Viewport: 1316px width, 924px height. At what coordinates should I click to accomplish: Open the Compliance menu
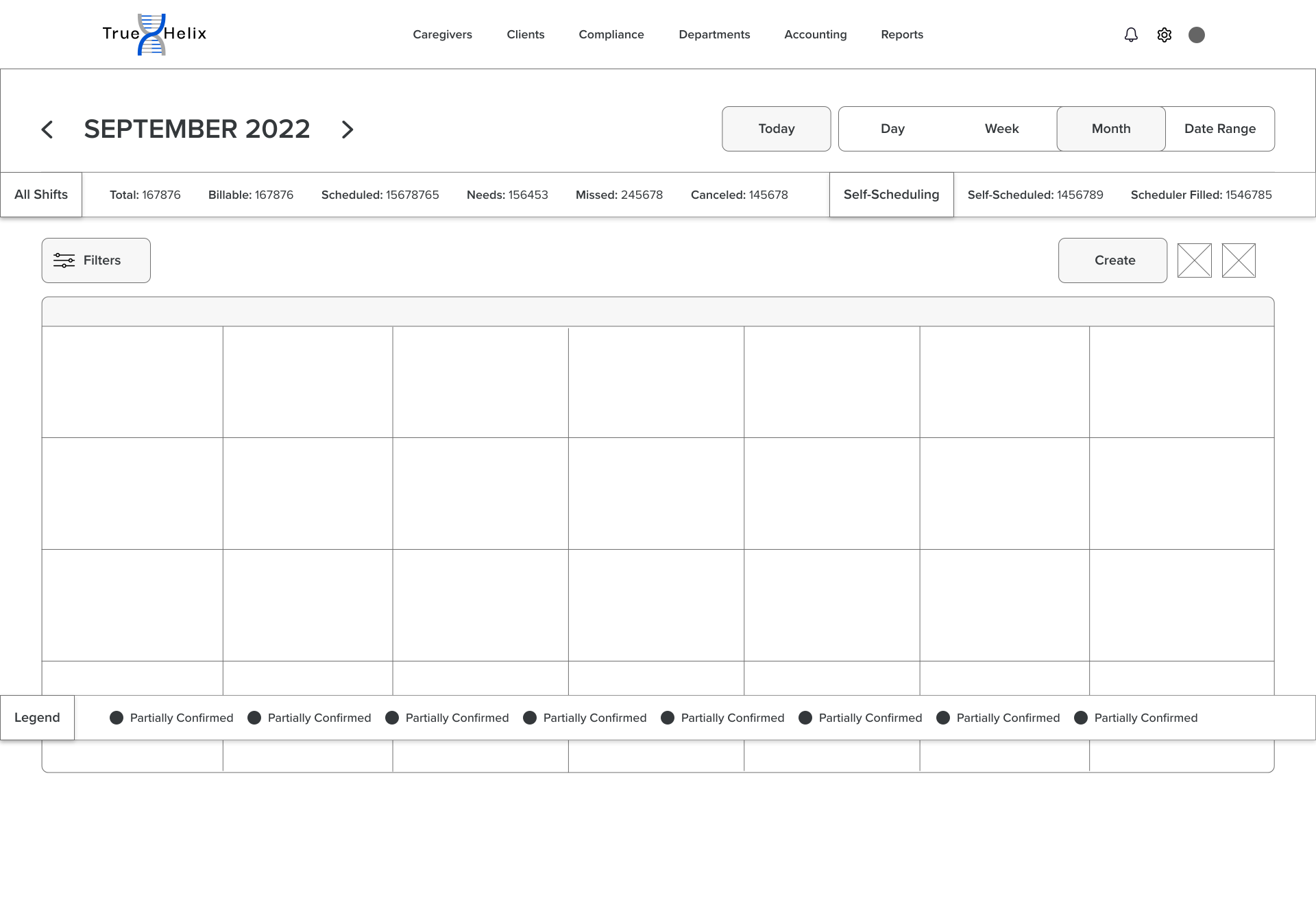coord(611,34)
